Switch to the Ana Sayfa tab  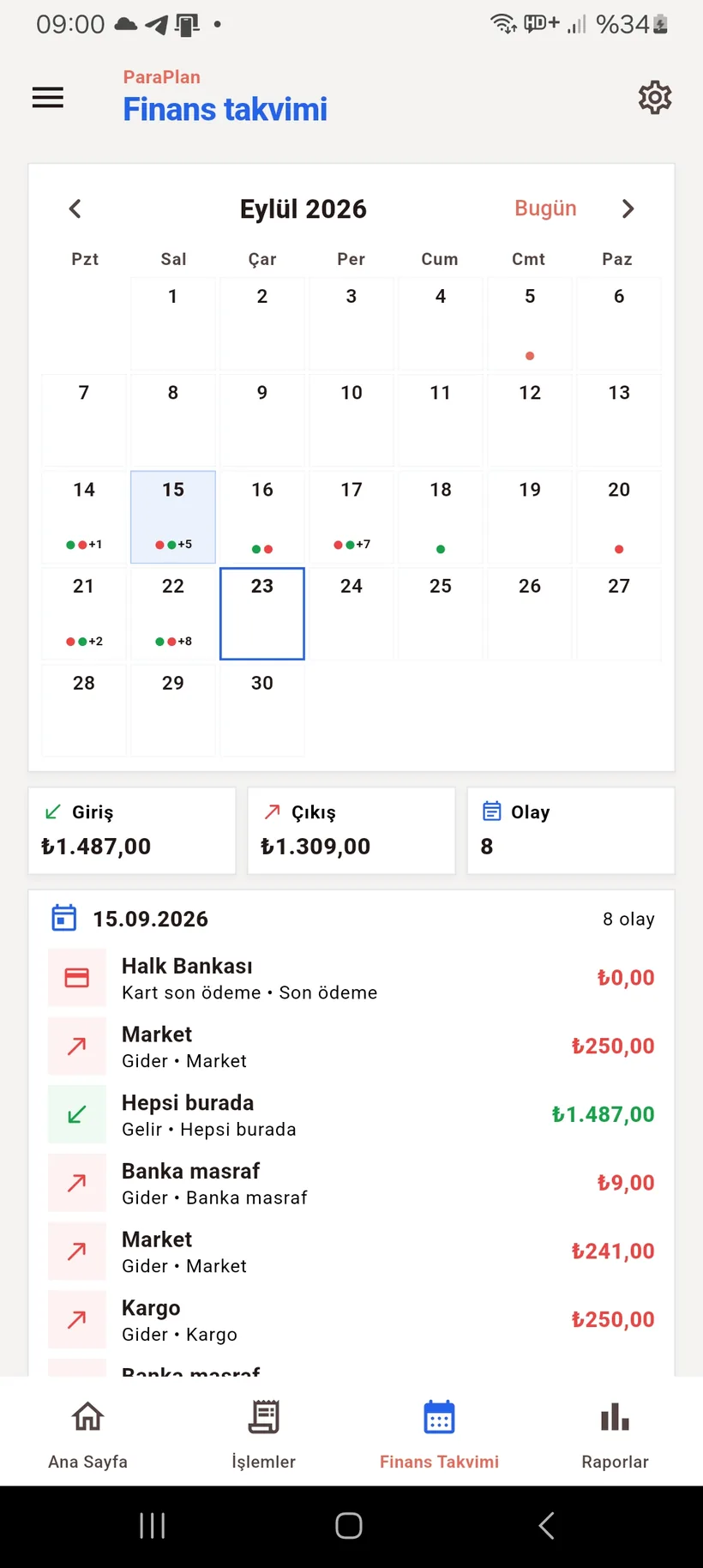coord(88,1432)
